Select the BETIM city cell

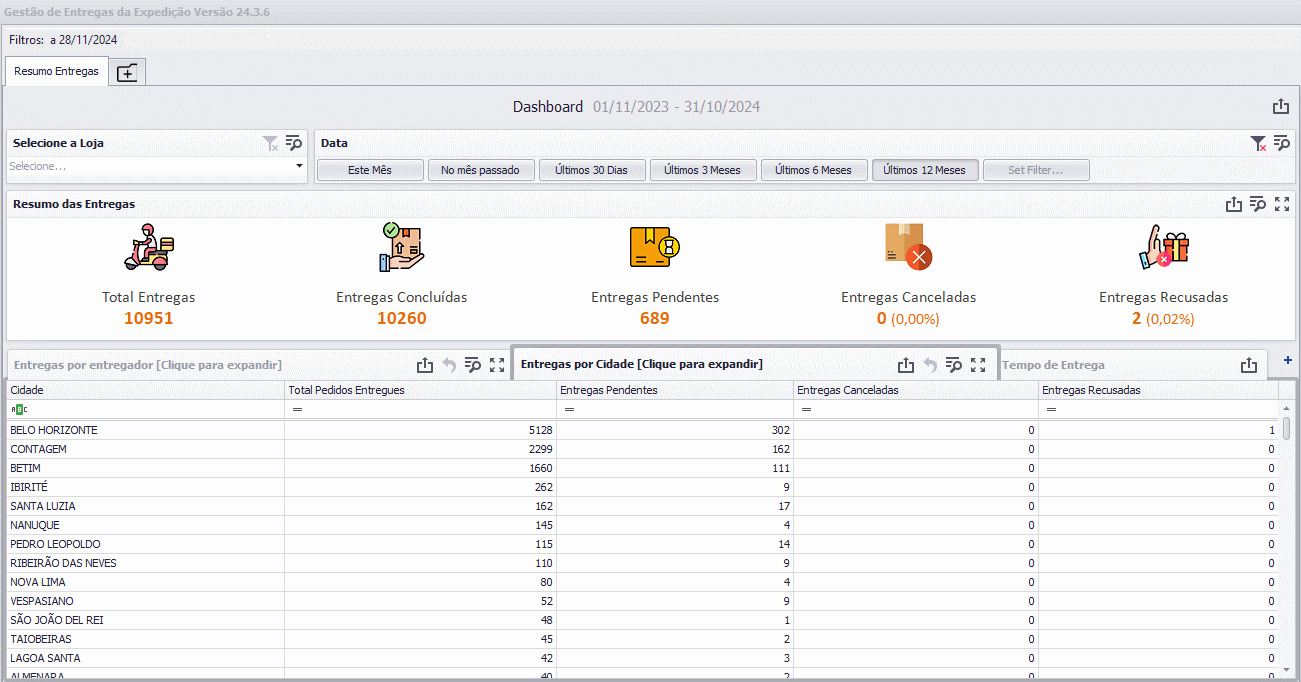point(145,468)
